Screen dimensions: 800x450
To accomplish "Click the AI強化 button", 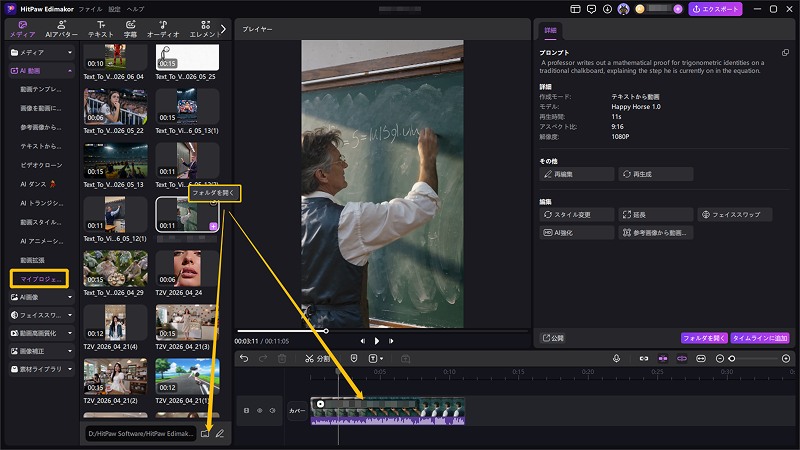I will point(577,233).
